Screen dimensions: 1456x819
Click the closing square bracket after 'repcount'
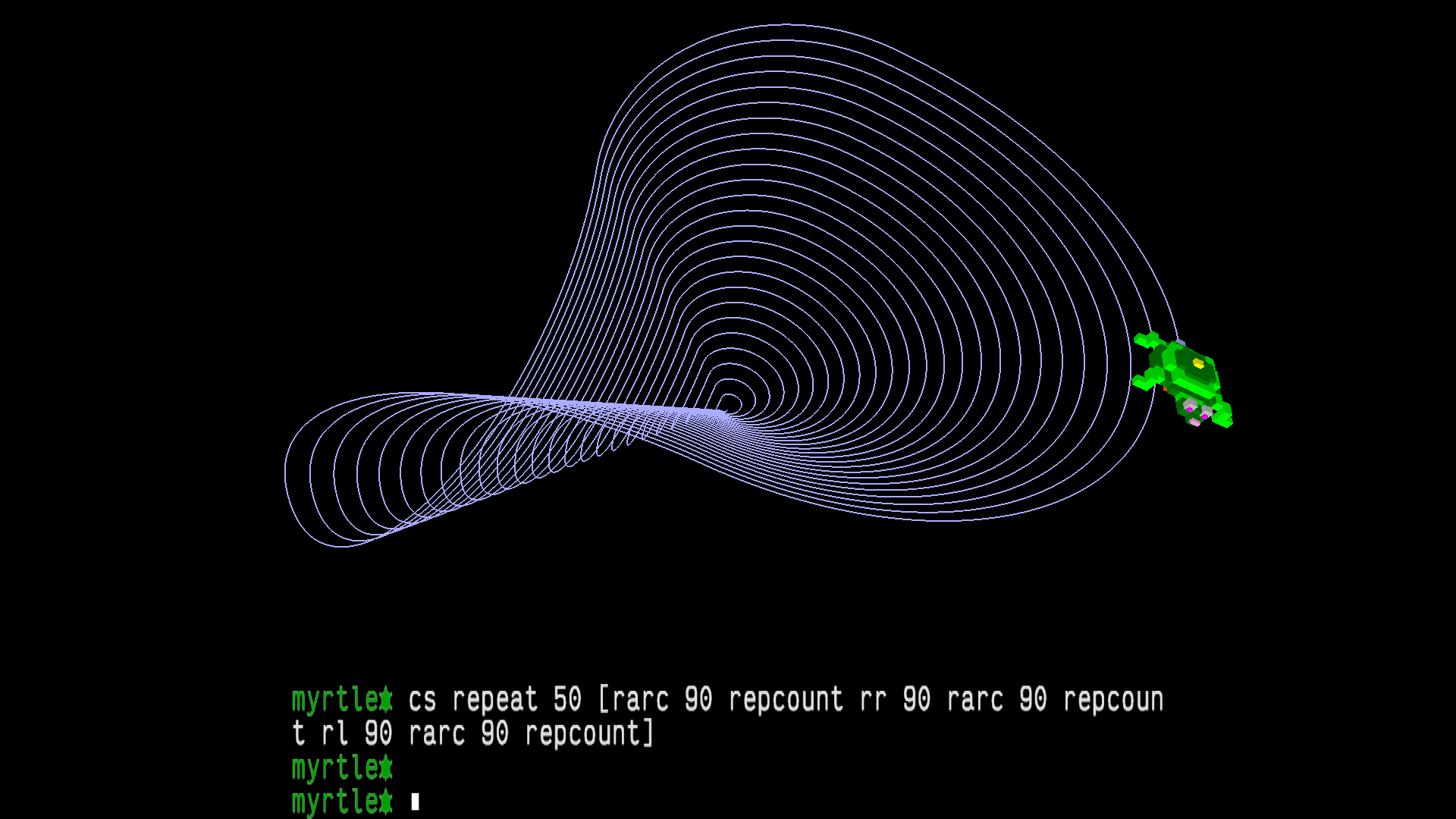coord(648,733)
